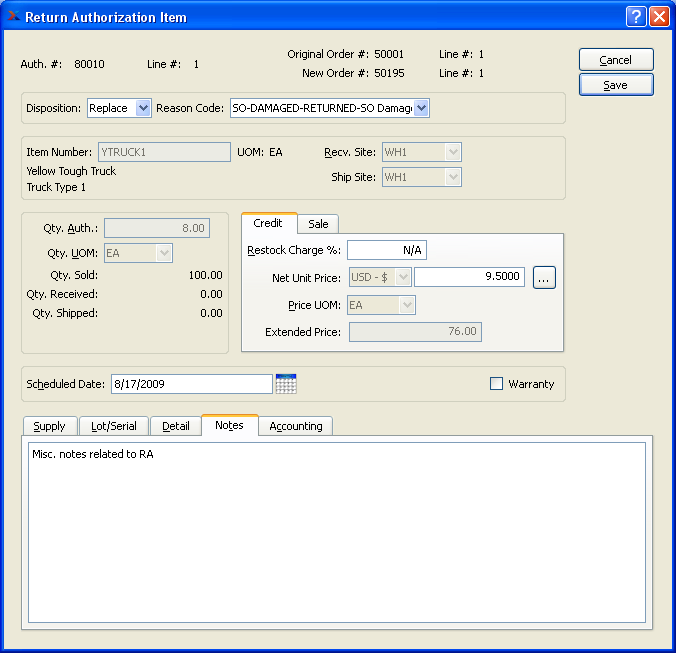Viewport: 676px width, 653px height.
Task: Open the Accounting tab
Action: (x=296, y=426)
